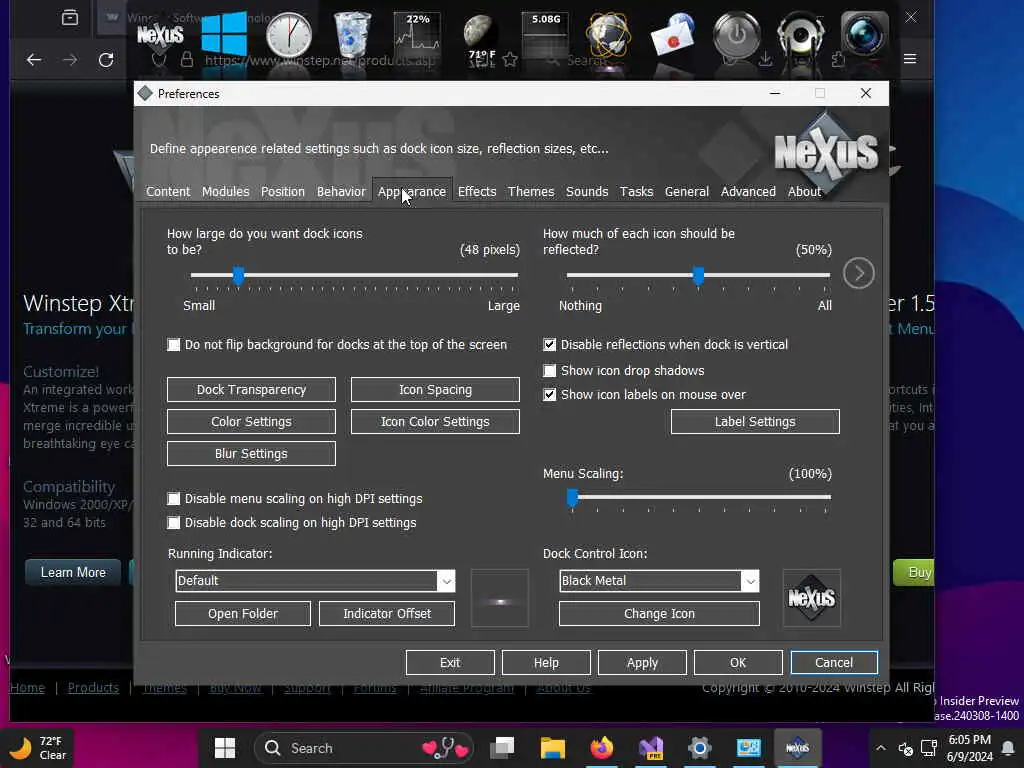
Task: Open the Advanced tab
Action: click(x=748, y=191)
